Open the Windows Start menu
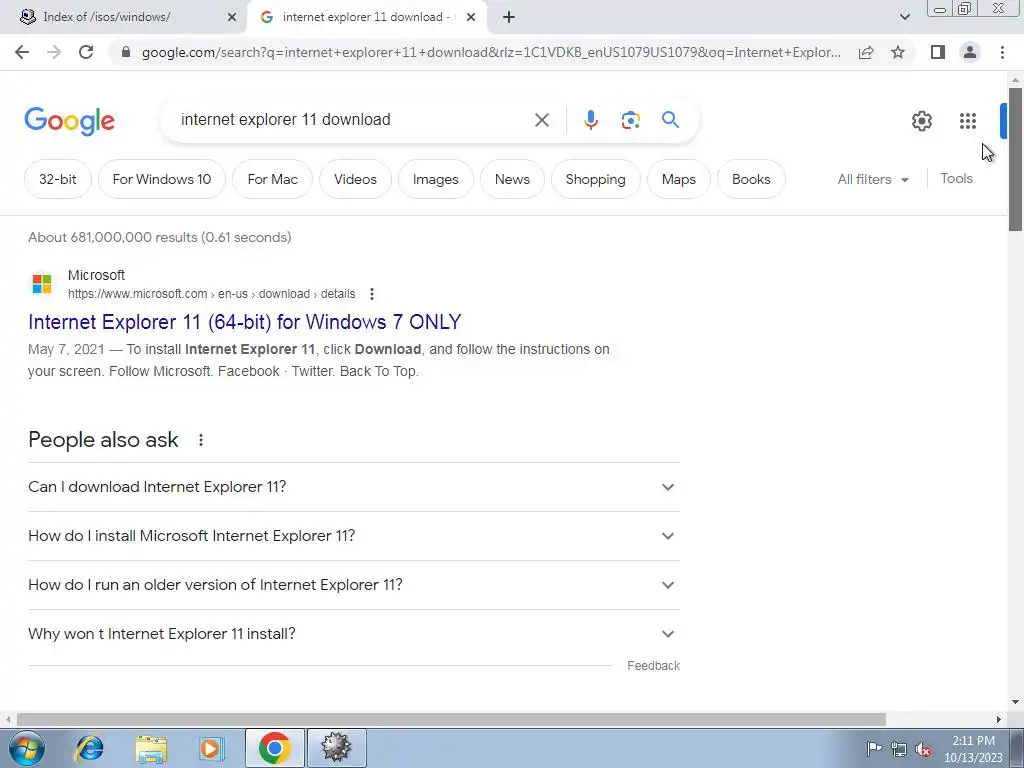Image resolution: width=1024 pixels, height=768 pixels. pyautogui.click(x=27, y=748)
